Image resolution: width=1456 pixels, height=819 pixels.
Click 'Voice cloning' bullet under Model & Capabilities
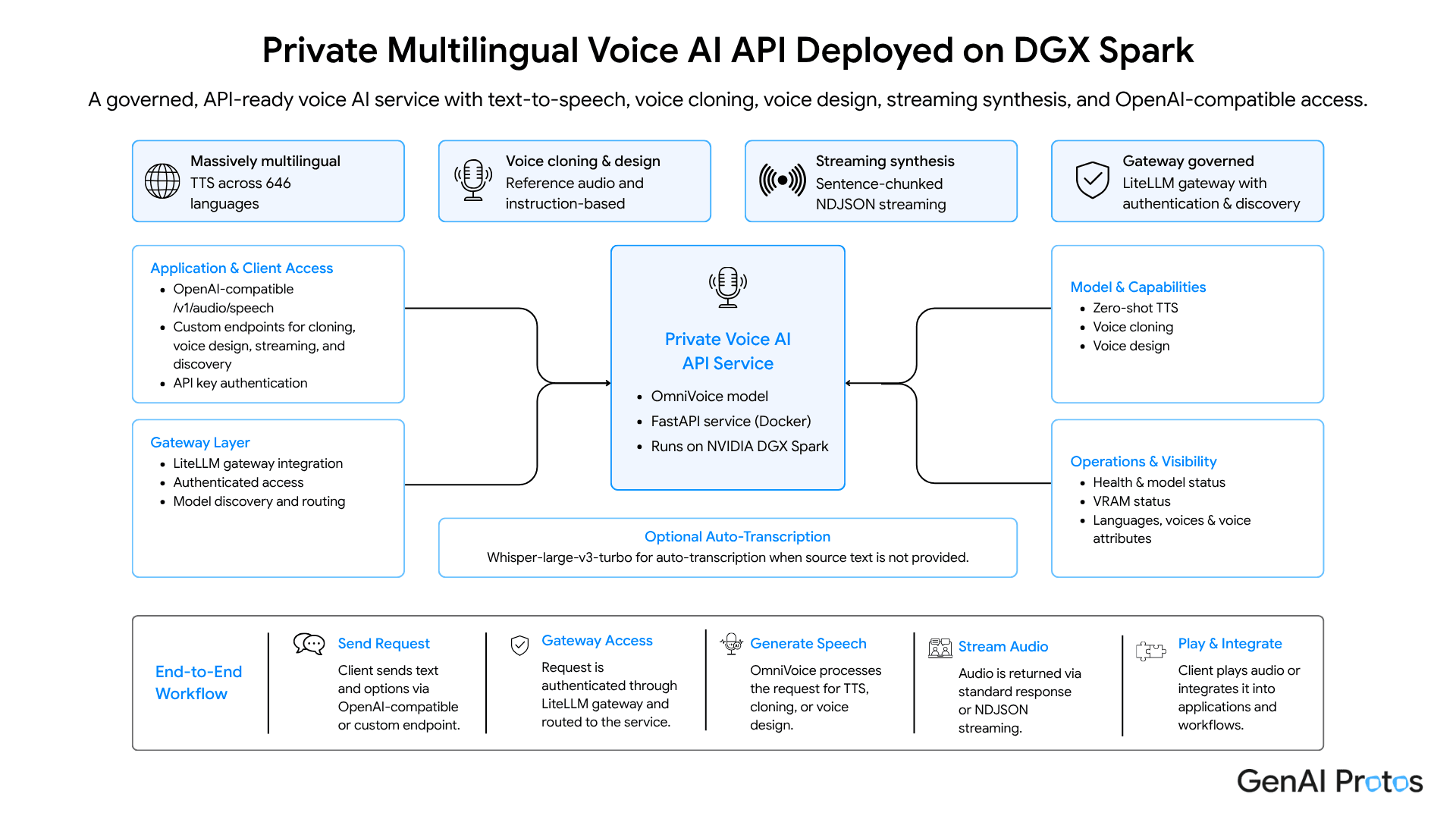click(1133, 328)
